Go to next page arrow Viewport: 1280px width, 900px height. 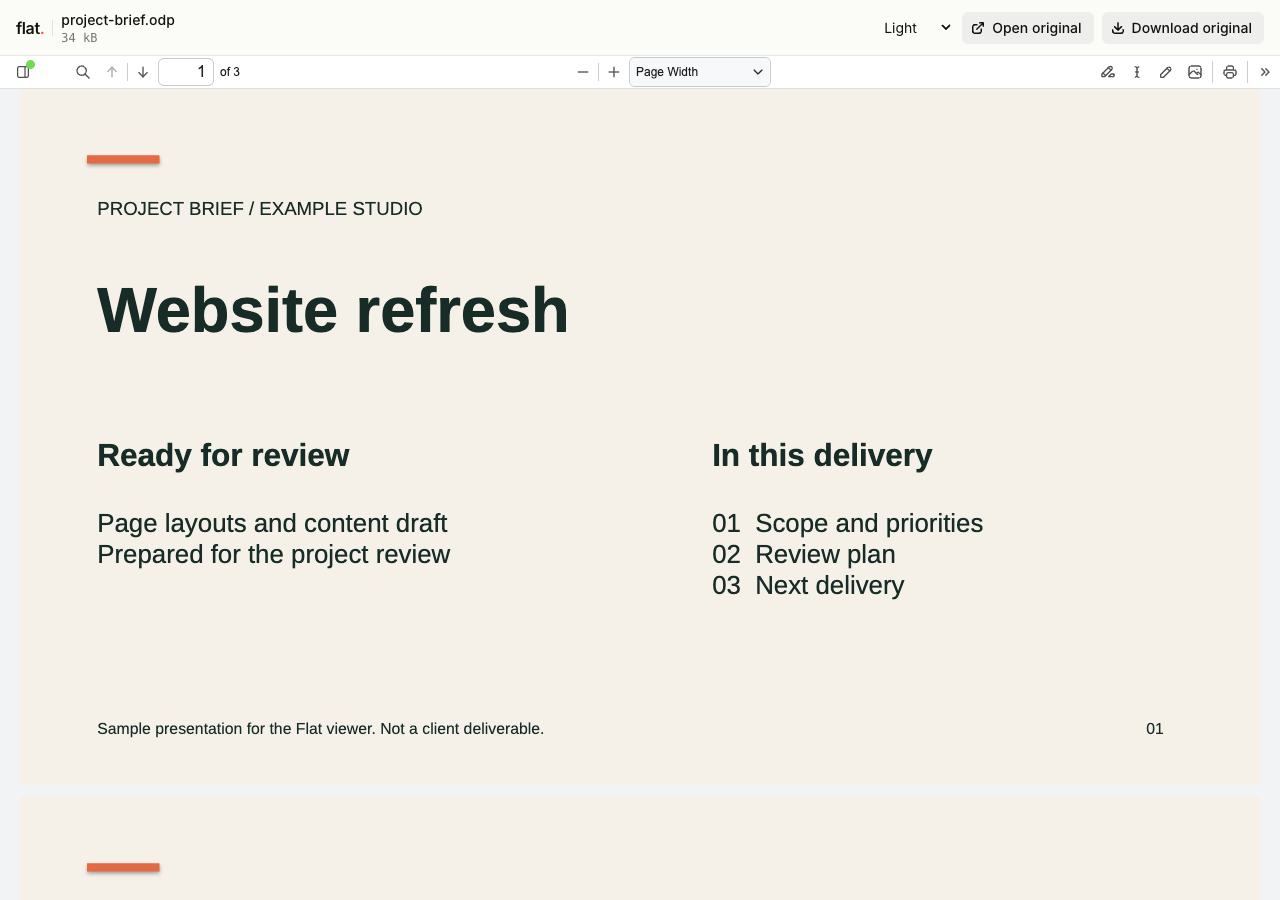click(143, 72)
